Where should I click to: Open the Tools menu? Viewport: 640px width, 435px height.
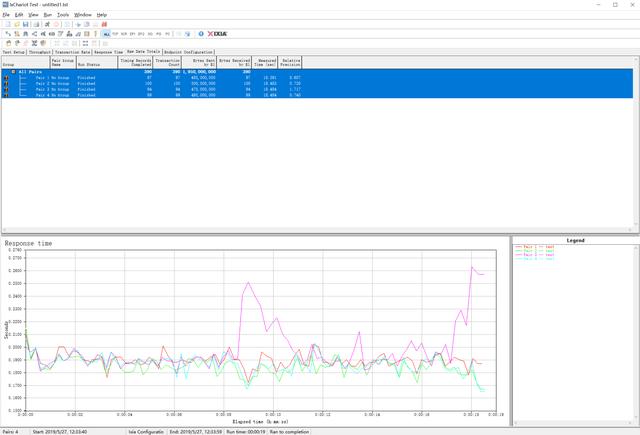[x=63, y=15]
